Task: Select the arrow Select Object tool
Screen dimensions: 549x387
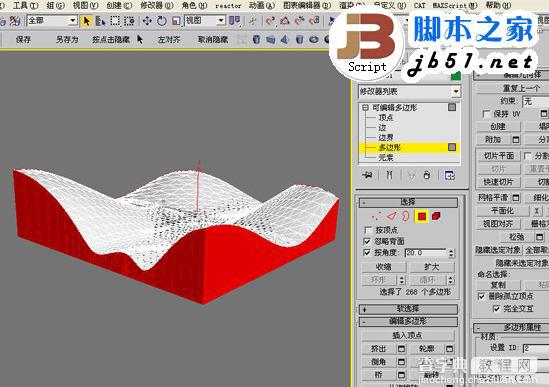Action: [86, 21]
